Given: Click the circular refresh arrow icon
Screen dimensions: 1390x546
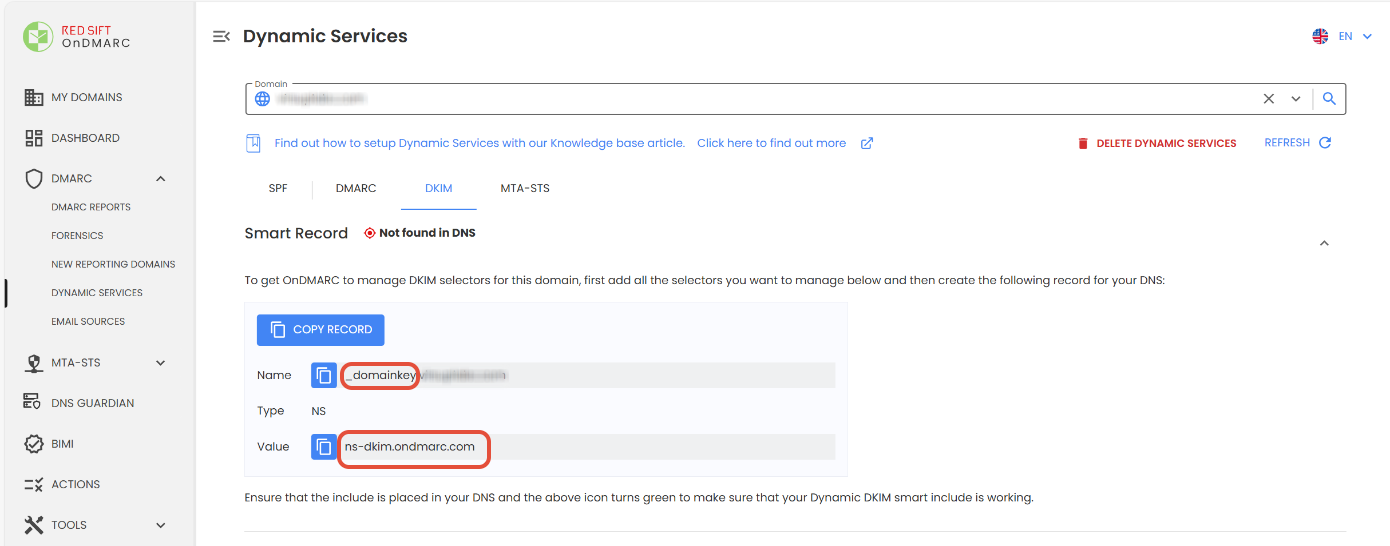Looking at the screenshot, I should pos(1325,143).
